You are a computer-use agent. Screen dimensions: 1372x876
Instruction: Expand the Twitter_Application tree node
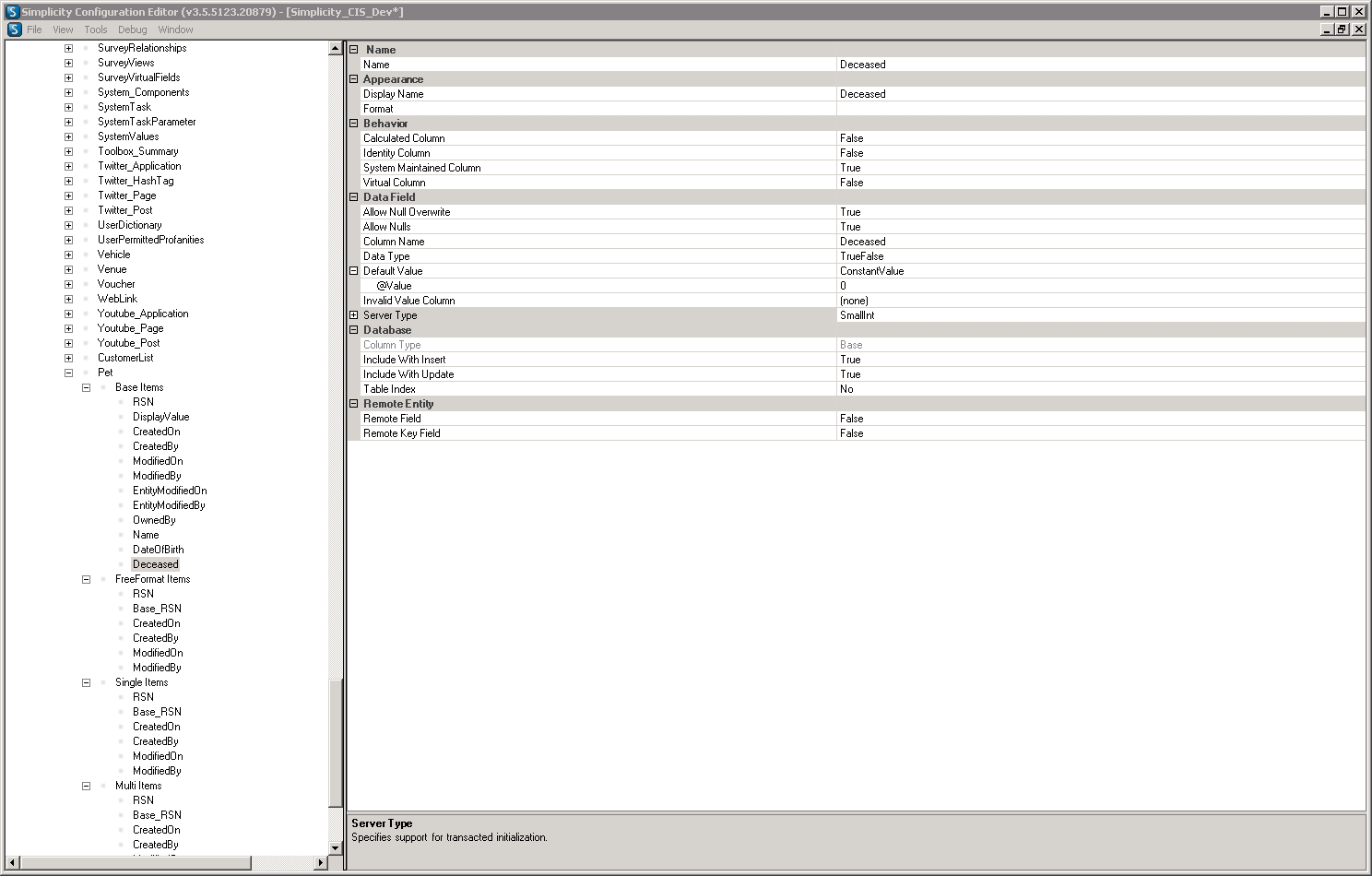68,166
